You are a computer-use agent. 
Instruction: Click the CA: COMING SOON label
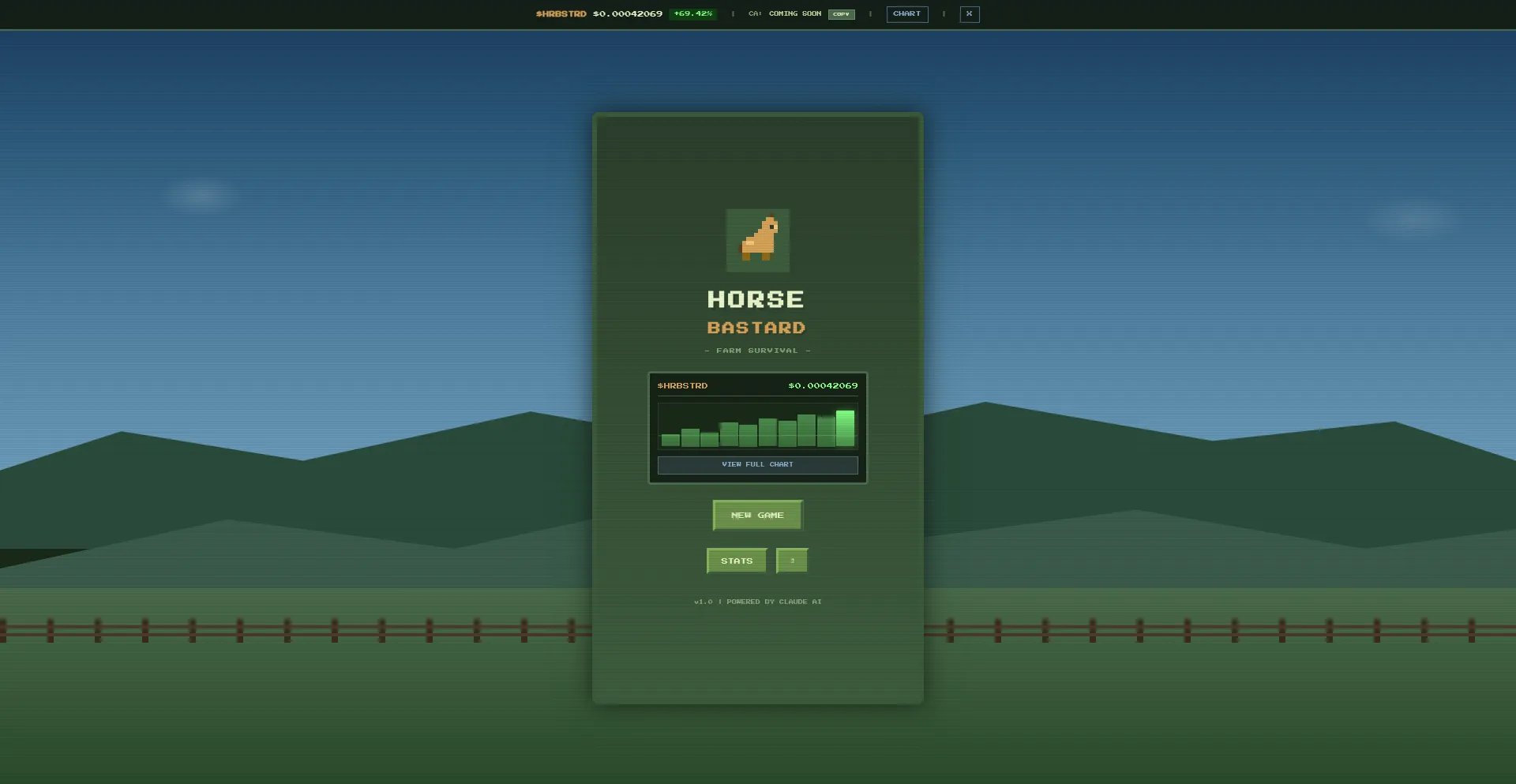click(x=785, y=13)
